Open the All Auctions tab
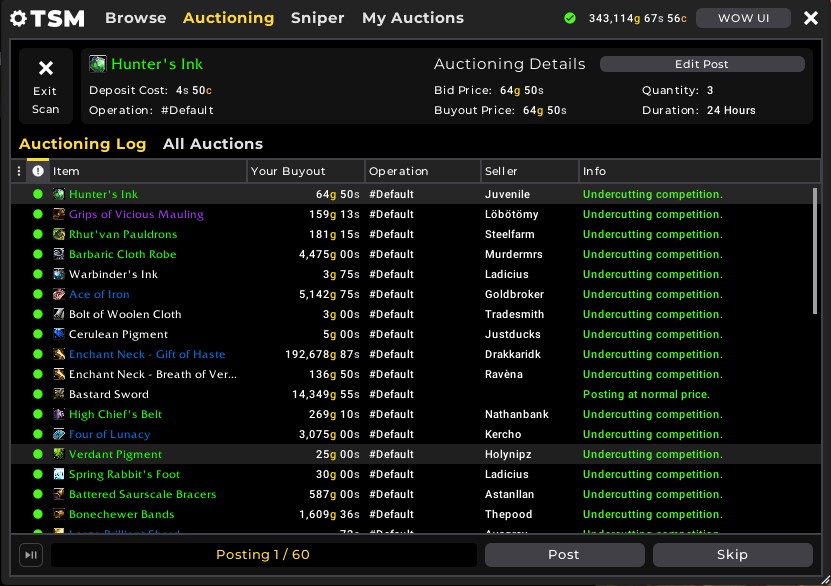Image resolution: width=831 pixels, height=586 pixels. click(x=213, y=144)
